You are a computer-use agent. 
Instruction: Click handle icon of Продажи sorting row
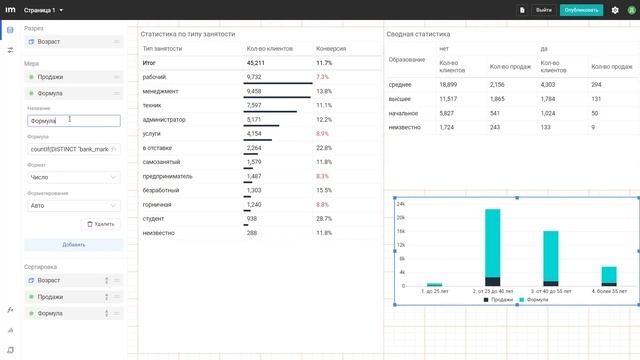(x=116, y=297)
